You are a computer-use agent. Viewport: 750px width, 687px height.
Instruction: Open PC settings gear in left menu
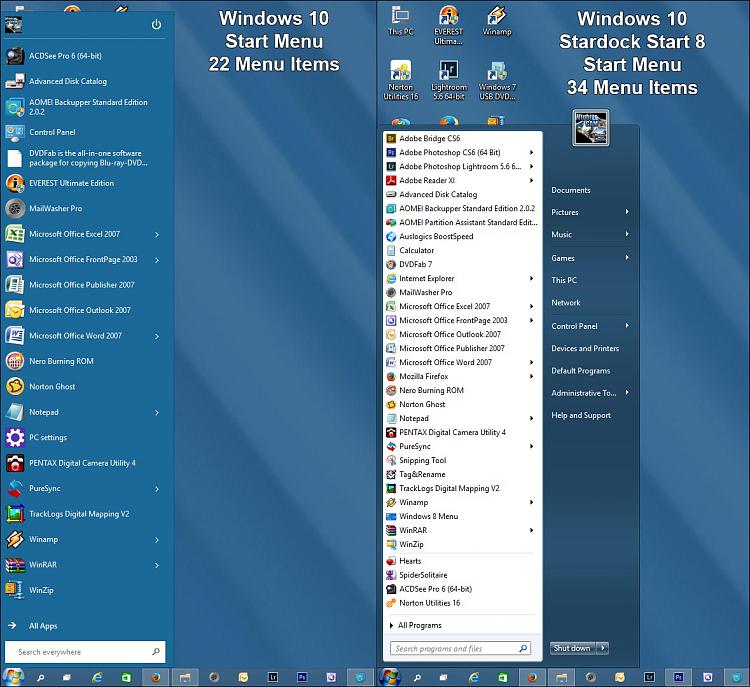click(15, 437)
